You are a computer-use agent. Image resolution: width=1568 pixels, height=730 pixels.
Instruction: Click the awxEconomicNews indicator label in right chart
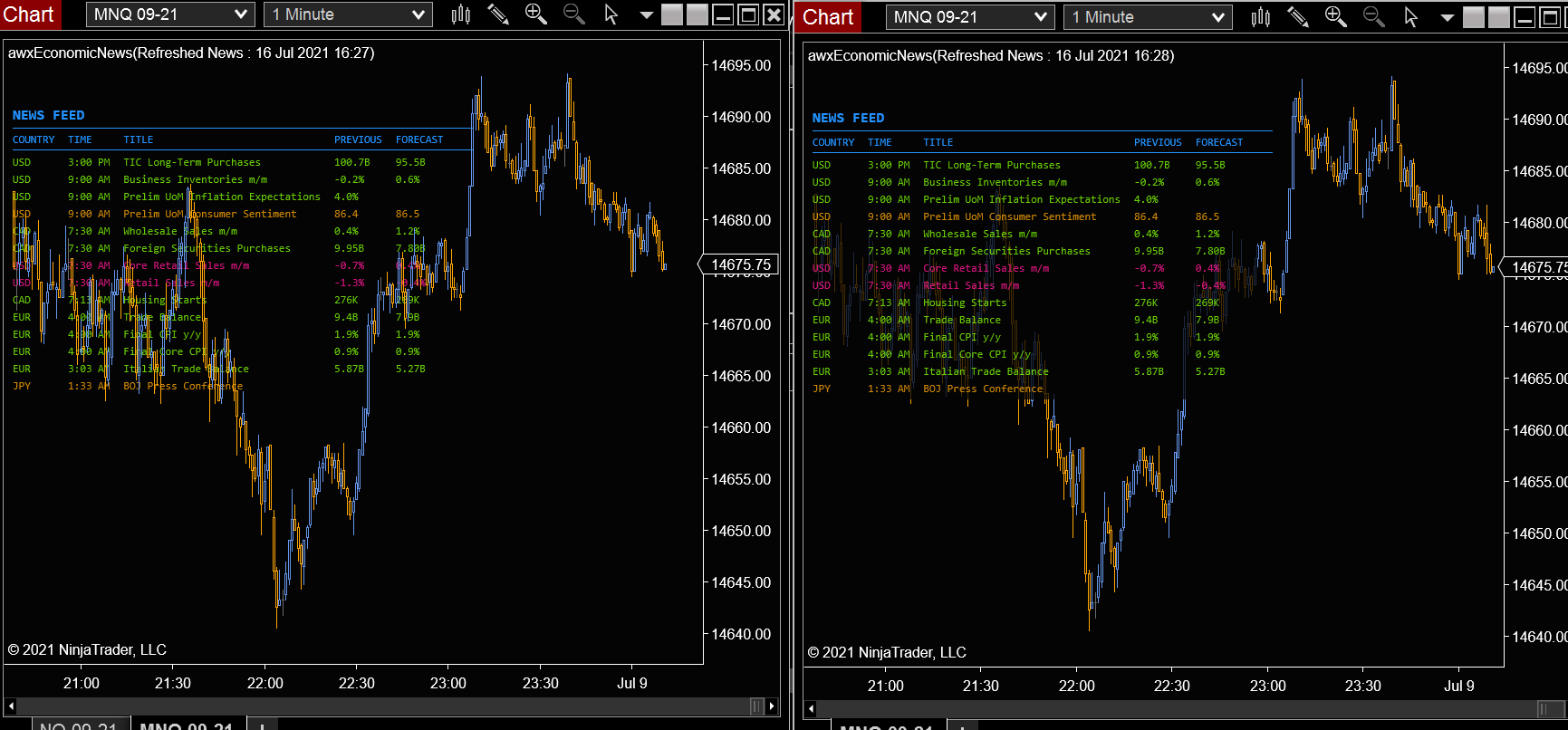(991, 55)
